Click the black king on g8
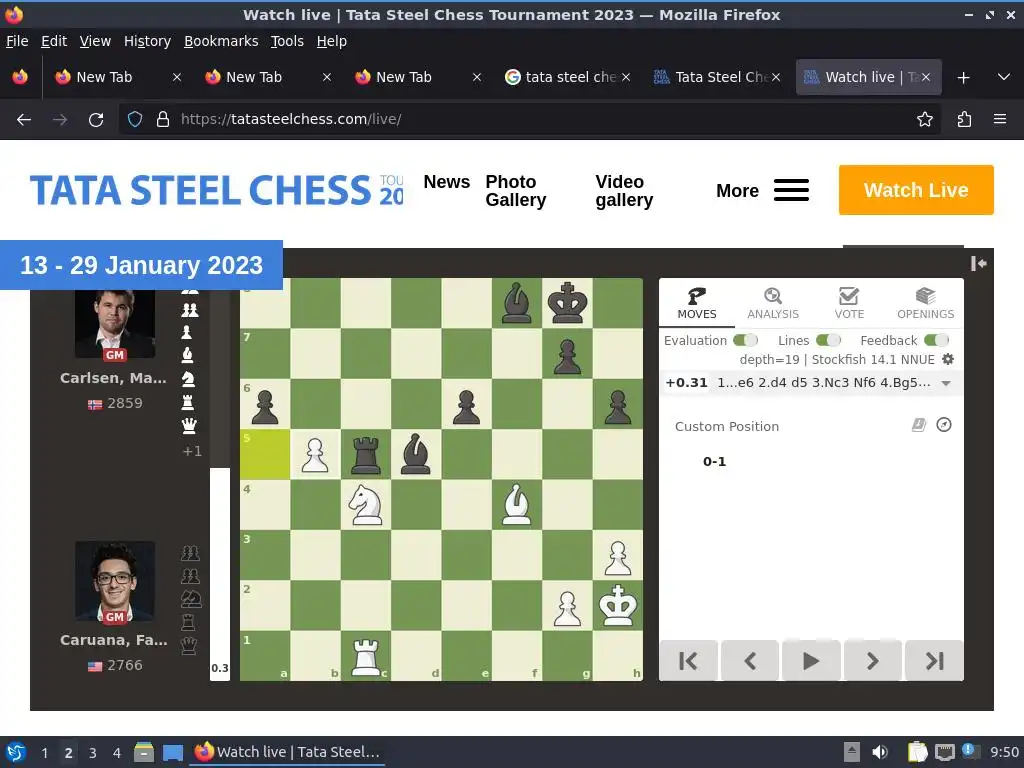Image resolution: width=1024 pixels, height=768 pixels. tap(567, 303)
